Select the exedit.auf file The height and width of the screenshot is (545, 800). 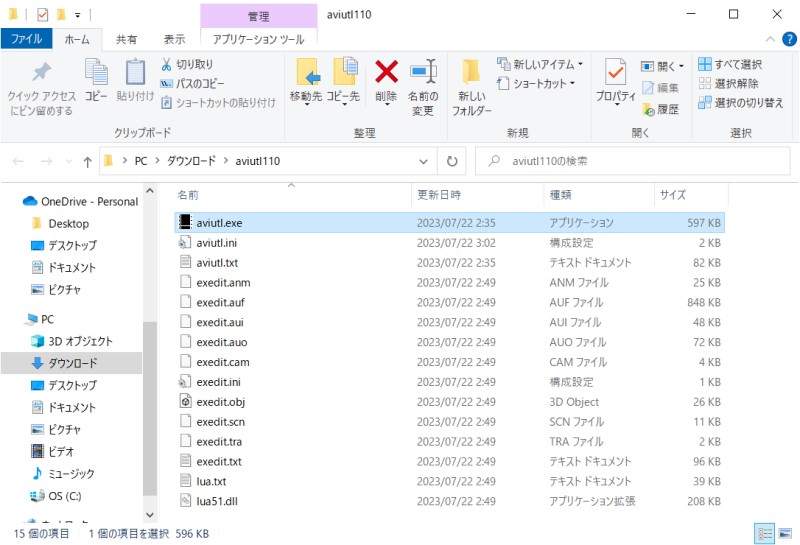tap(449, 303)
